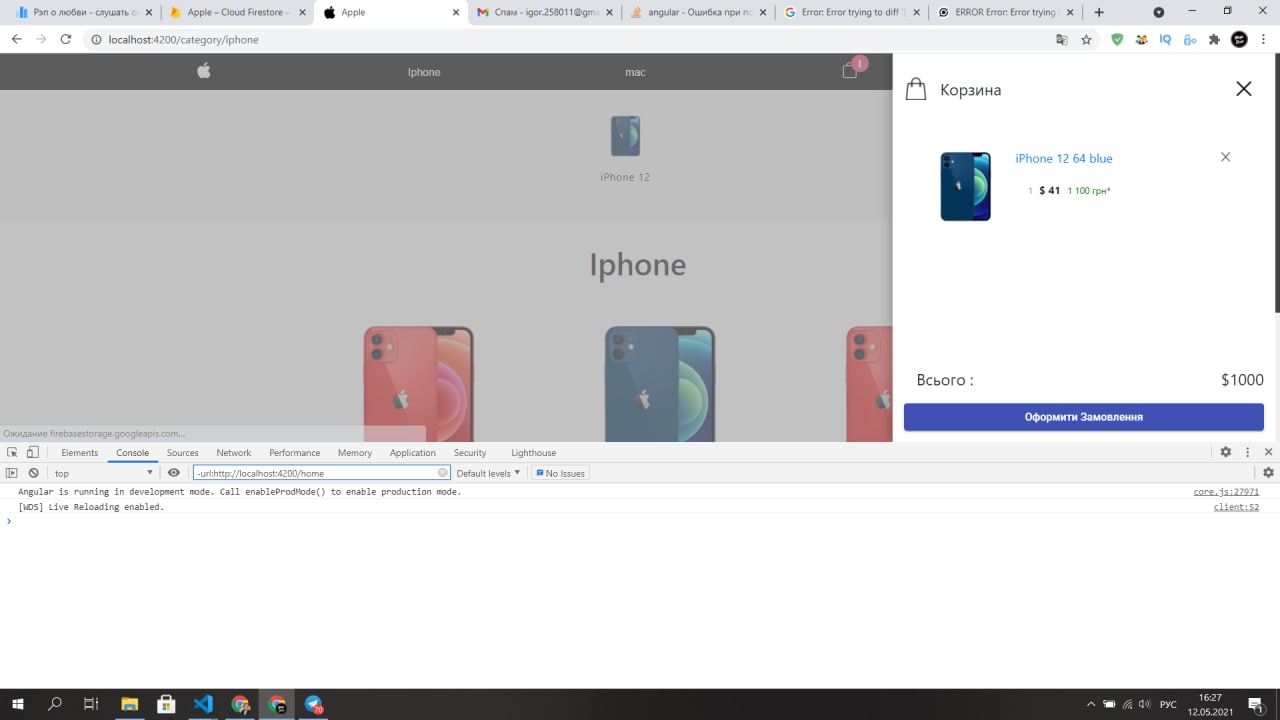
Task: Click Оформити Замовлення button
Action: (1084, 417)
